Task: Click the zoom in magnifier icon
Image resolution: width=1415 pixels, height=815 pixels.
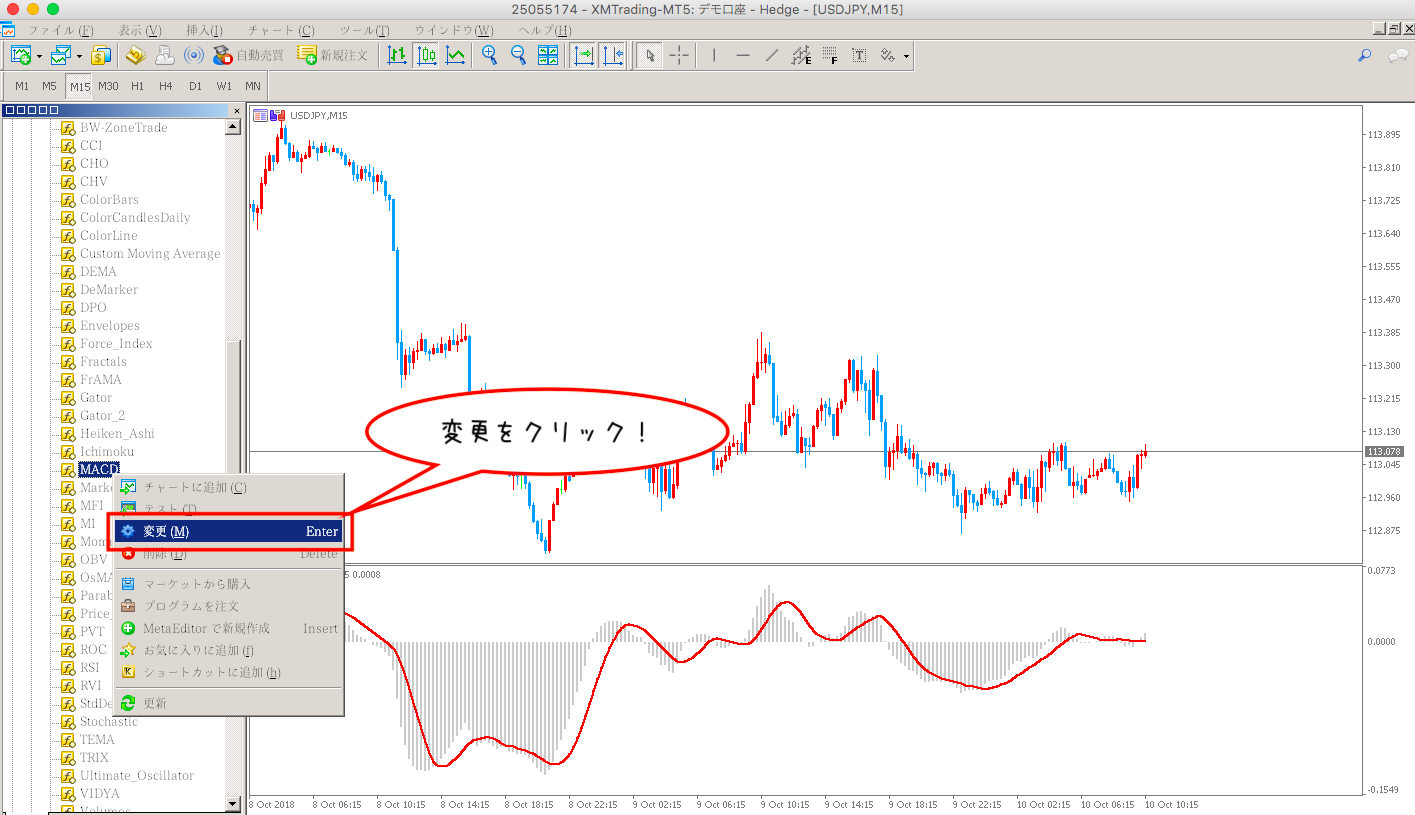Action: [x=489, y=56]
